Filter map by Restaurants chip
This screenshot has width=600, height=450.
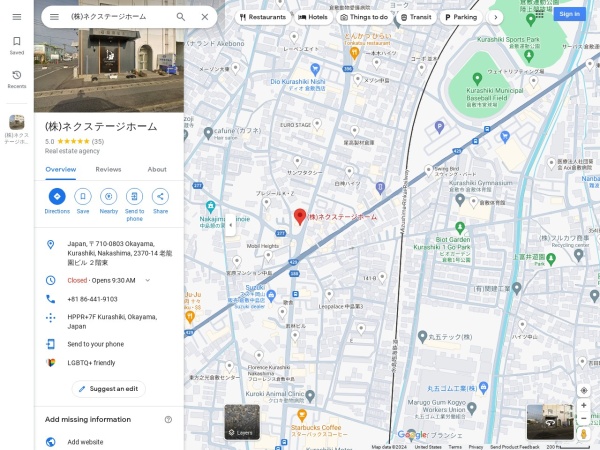[263, 17]
